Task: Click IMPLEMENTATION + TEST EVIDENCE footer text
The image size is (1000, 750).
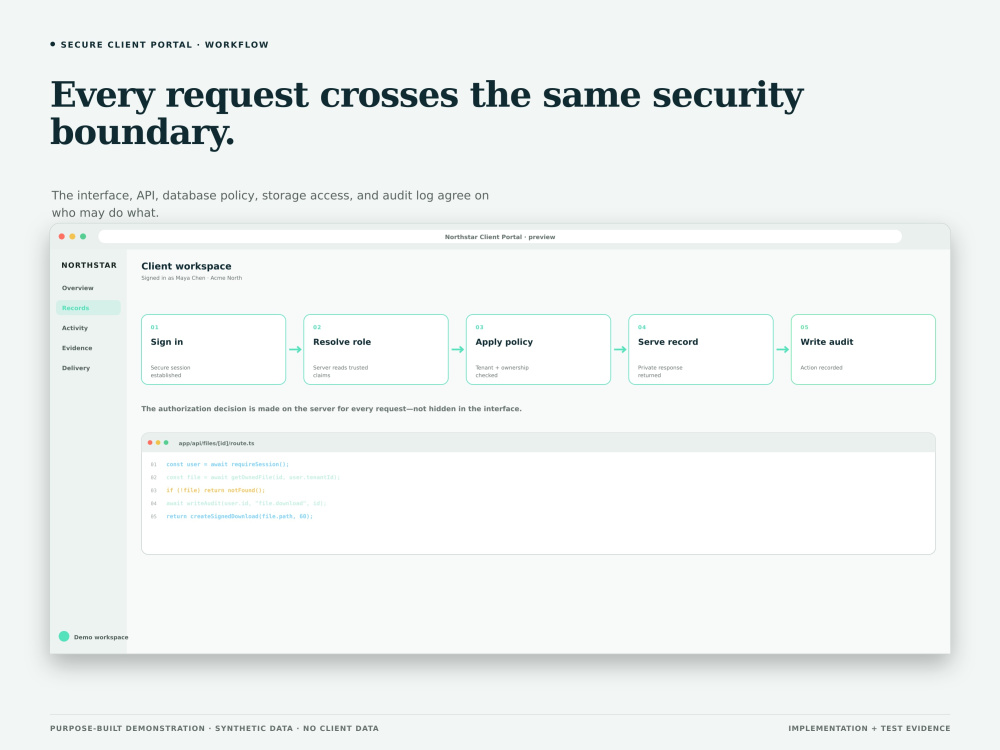Action: [869, 728]
